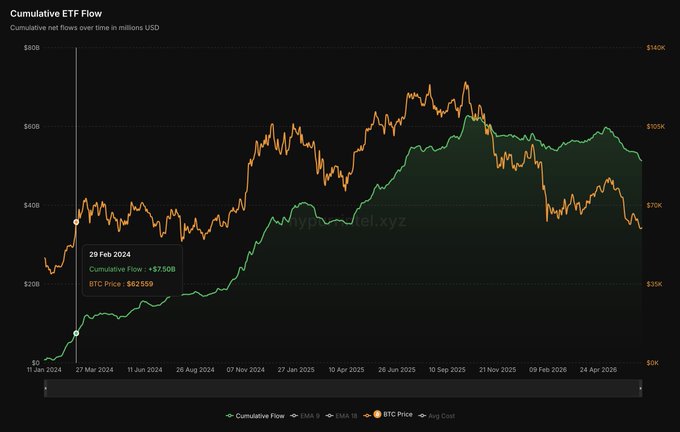The width and height of the screenshot is (680, 432).
Task: Click the '29 Feb 2024' tooltip date
Action: [x=110, y=255]
